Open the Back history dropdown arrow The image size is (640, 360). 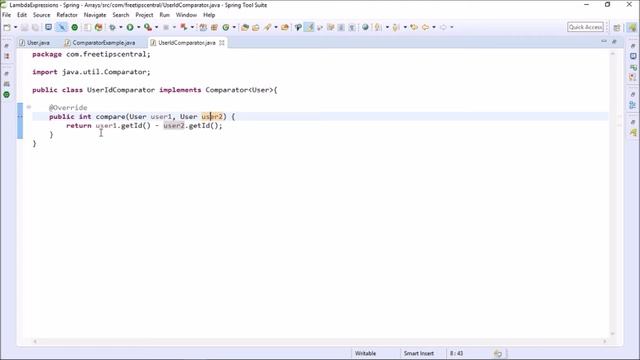434,27
